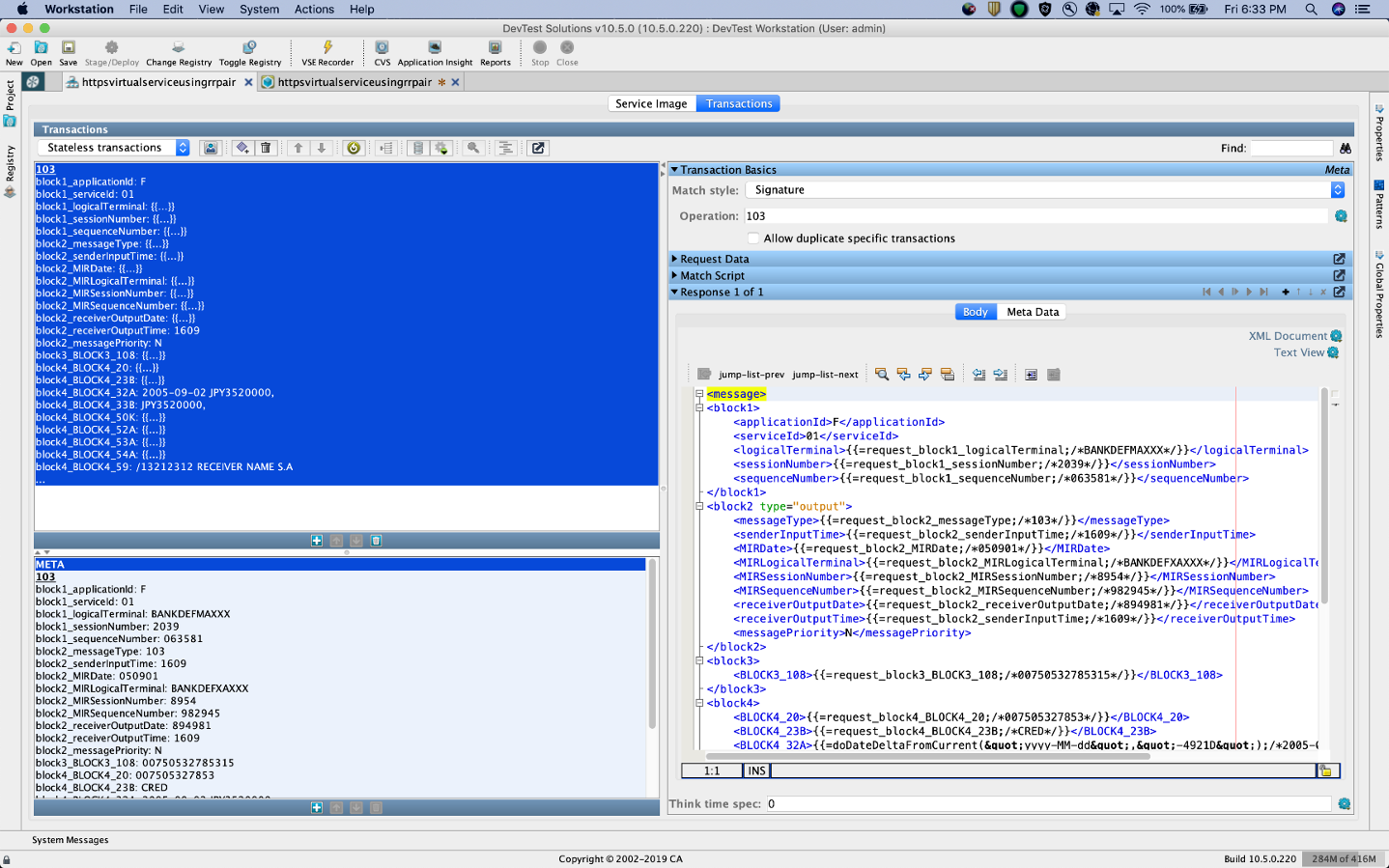Click memory usage bar 284M of 416M
Screen dimensions: 1389x868
click(x=1343, y=858)
